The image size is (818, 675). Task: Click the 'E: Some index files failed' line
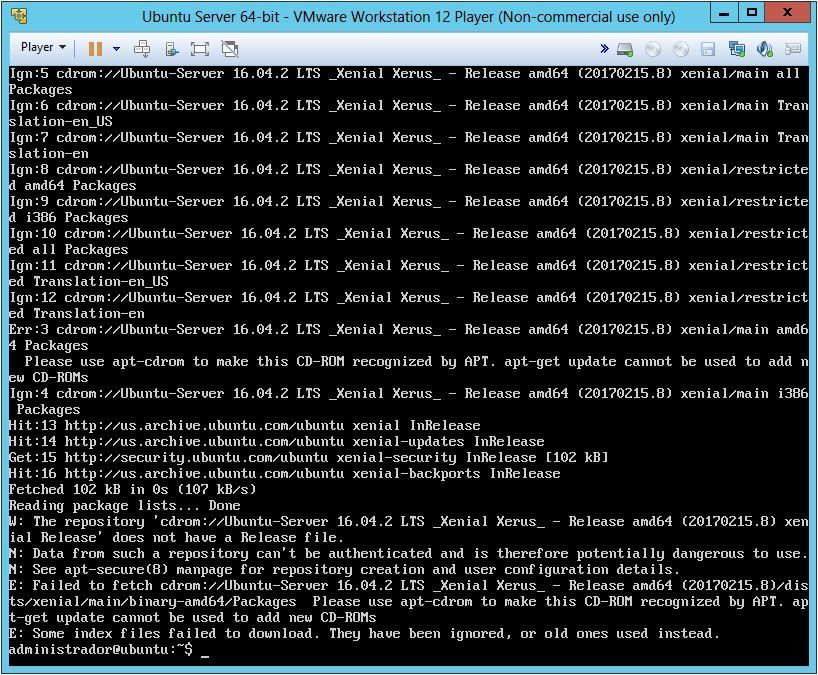point(364,634)
